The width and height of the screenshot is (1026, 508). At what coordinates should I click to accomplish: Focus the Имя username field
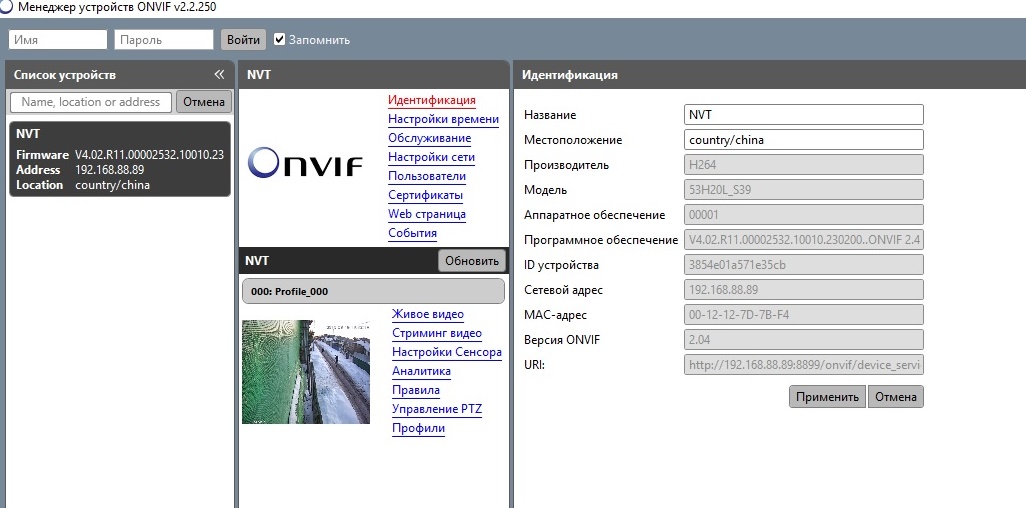coord(58,40)
